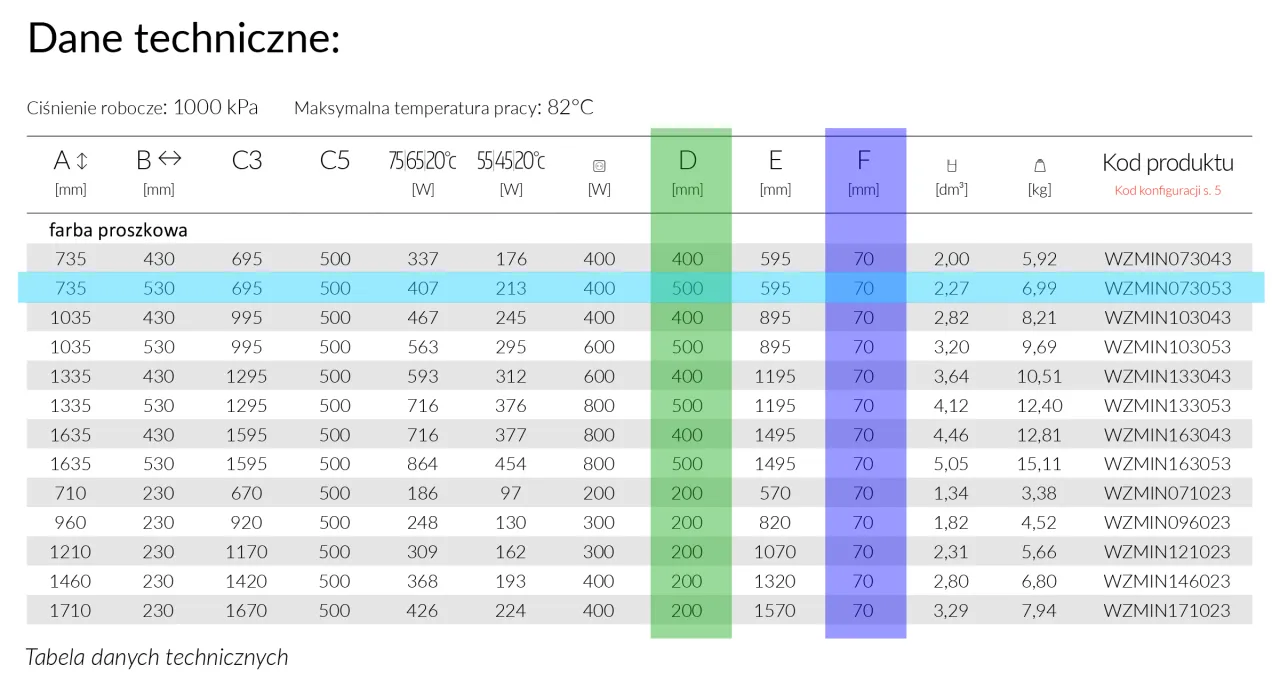Click the vertical height arrow beside A
This screenshot has height=698, width=1280.
(82, 161)
